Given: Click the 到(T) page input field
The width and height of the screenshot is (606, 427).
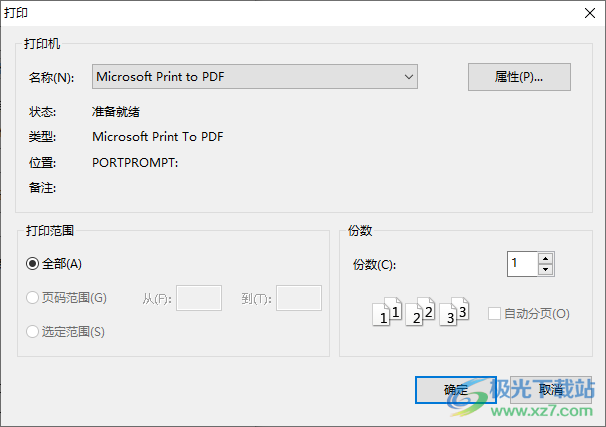Looking at the screenshot, I should 299,298.
